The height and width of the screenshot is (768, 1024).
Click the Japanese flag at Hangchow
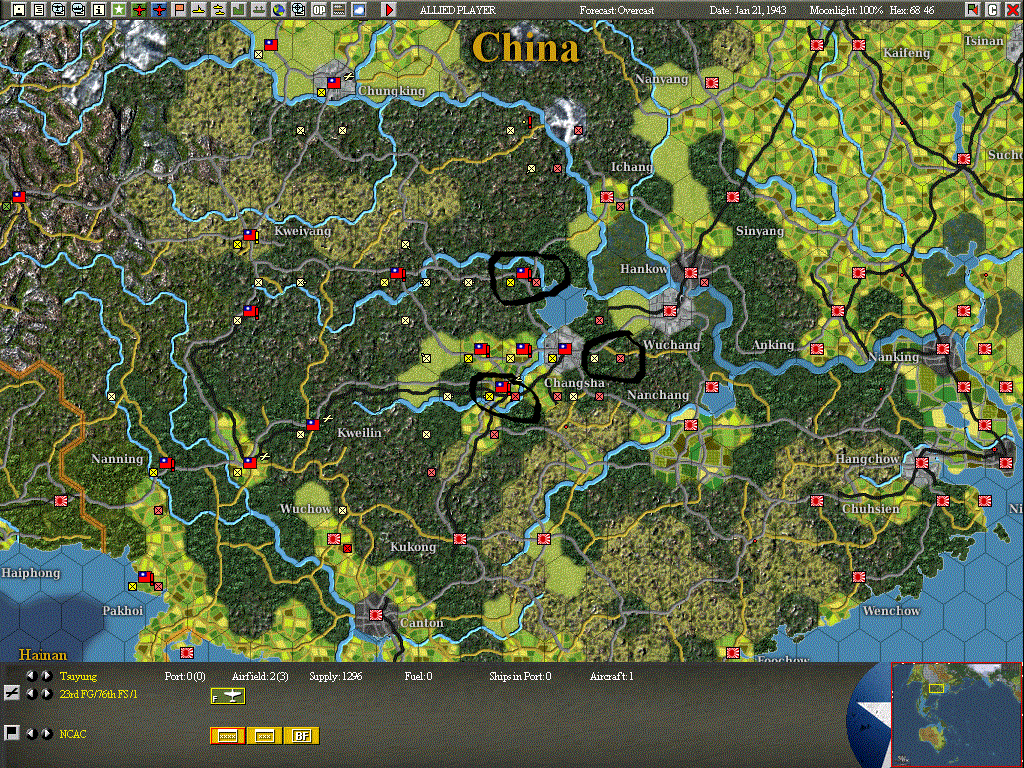(x=921, y=463)
